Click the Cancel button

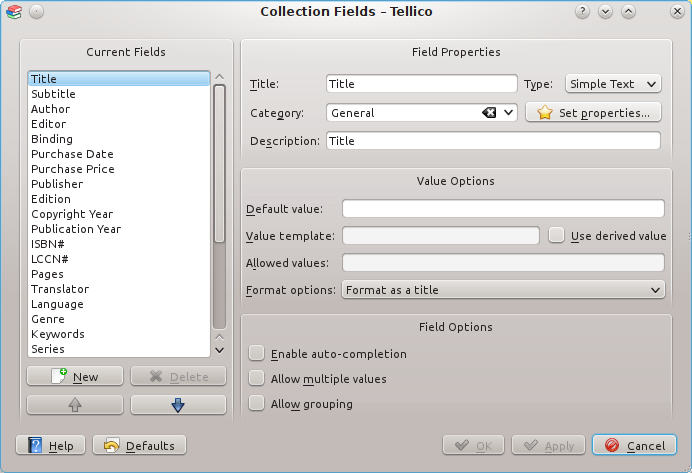coord(634,446)
